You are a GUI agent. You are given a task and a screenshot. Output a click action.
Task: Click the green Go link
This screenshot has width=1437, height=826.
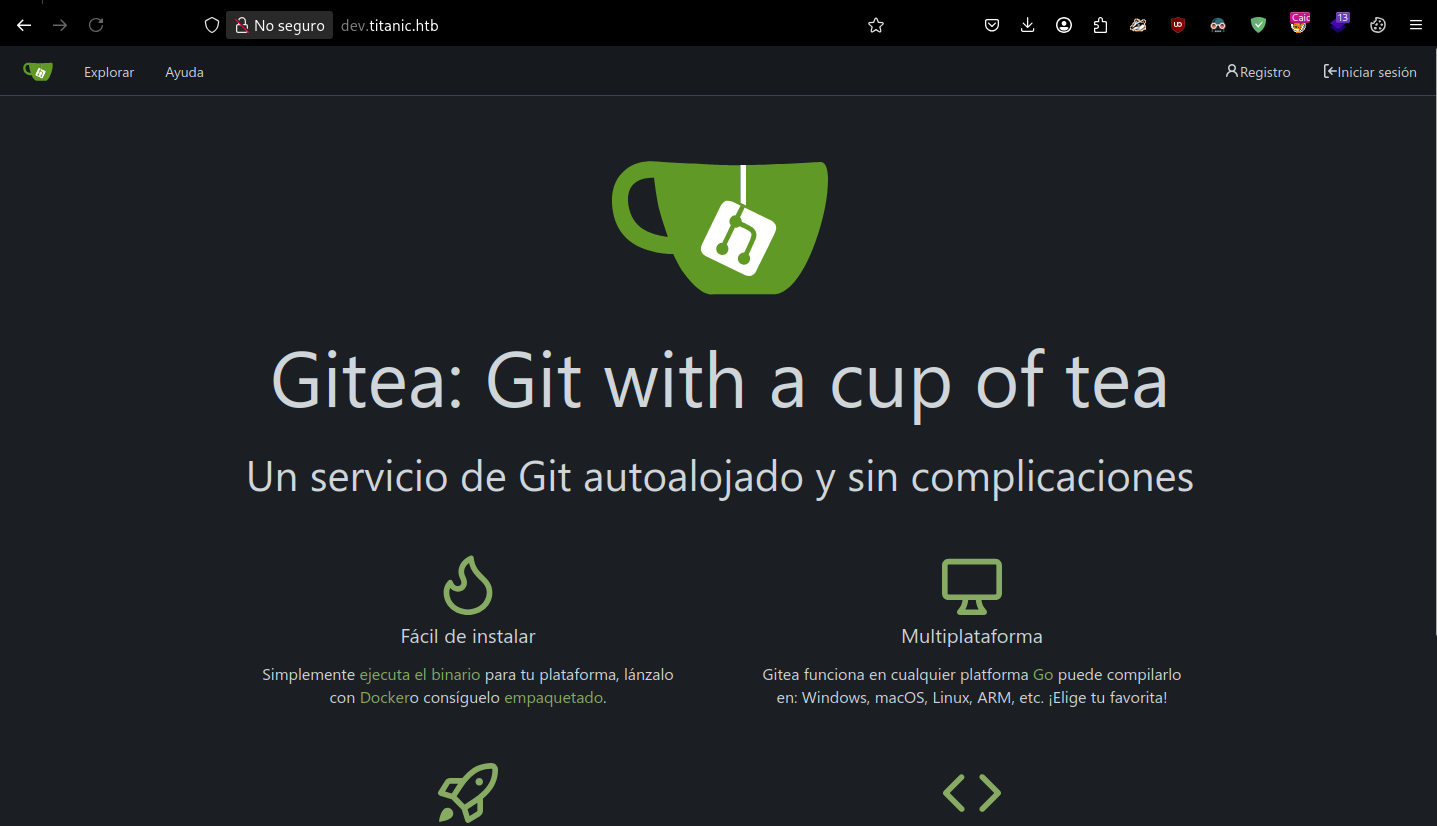point(1043,675)
